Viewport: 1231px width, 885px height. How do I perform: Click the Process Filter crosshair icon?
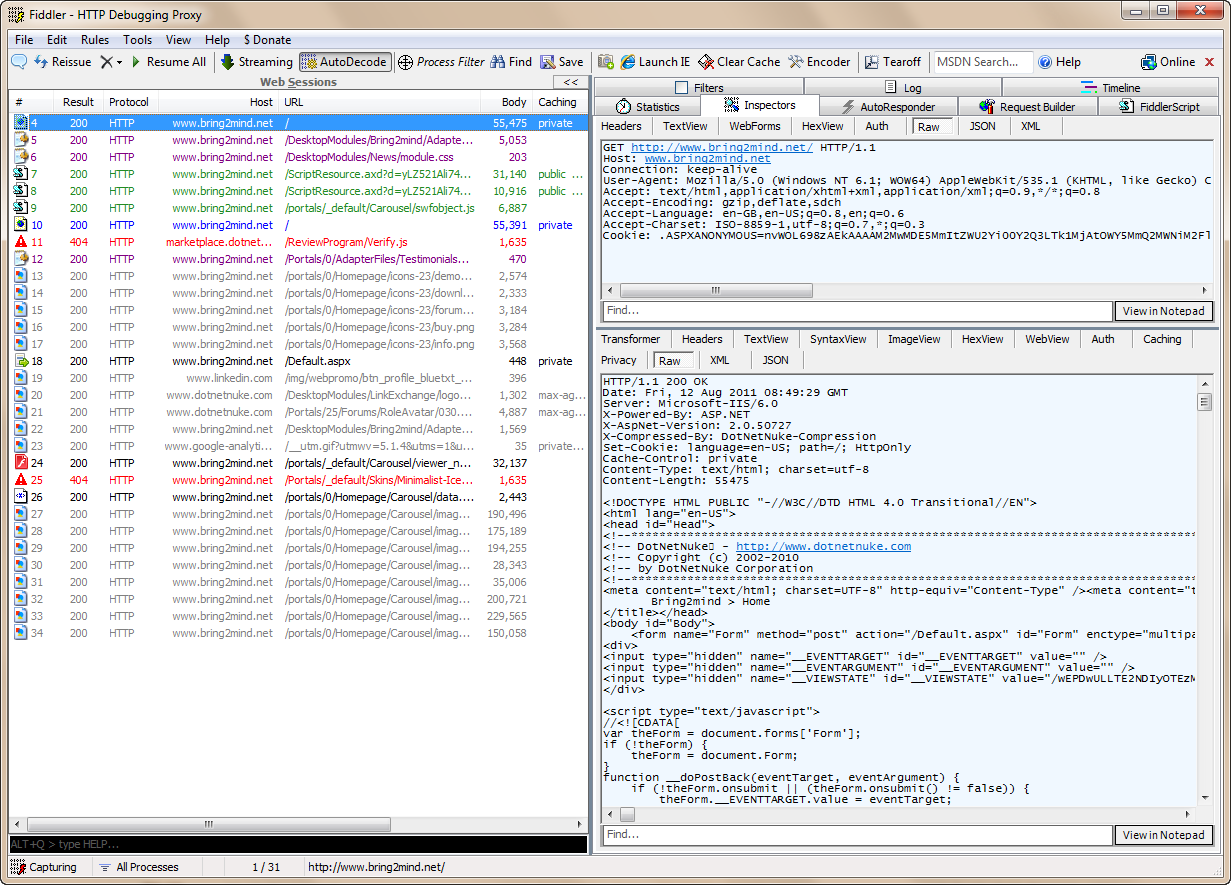(405, 62)
